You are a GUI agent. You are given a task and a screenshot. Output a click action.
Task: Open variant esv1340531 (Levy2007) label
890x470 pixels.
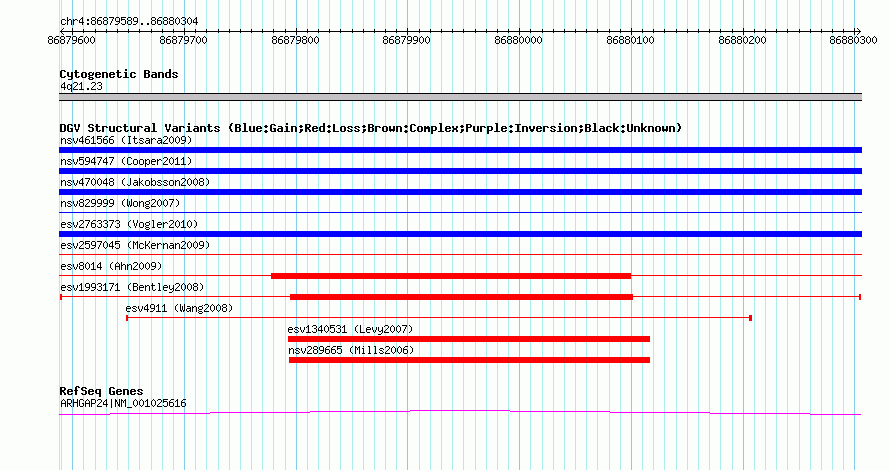(350, 329)
